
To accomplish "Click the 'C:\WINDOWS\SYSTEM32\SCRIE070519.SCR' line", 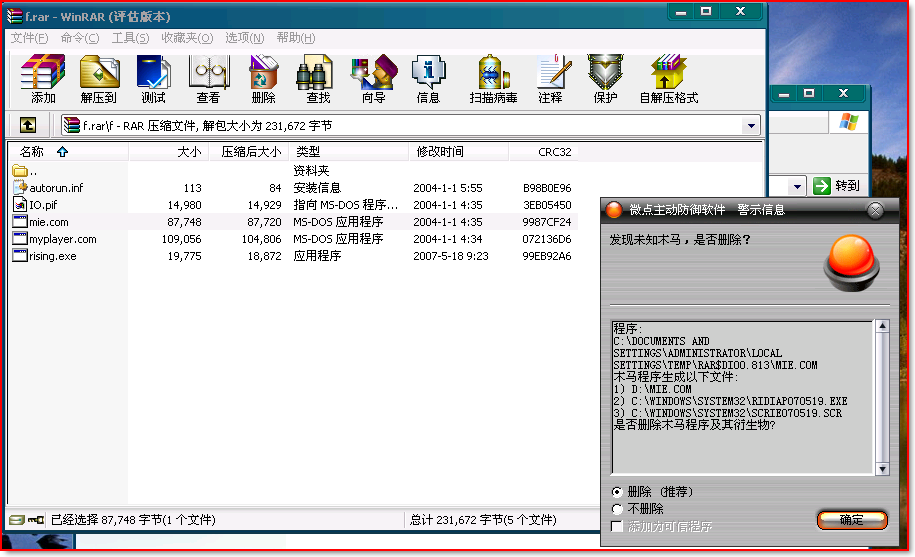I will [728, 413].
